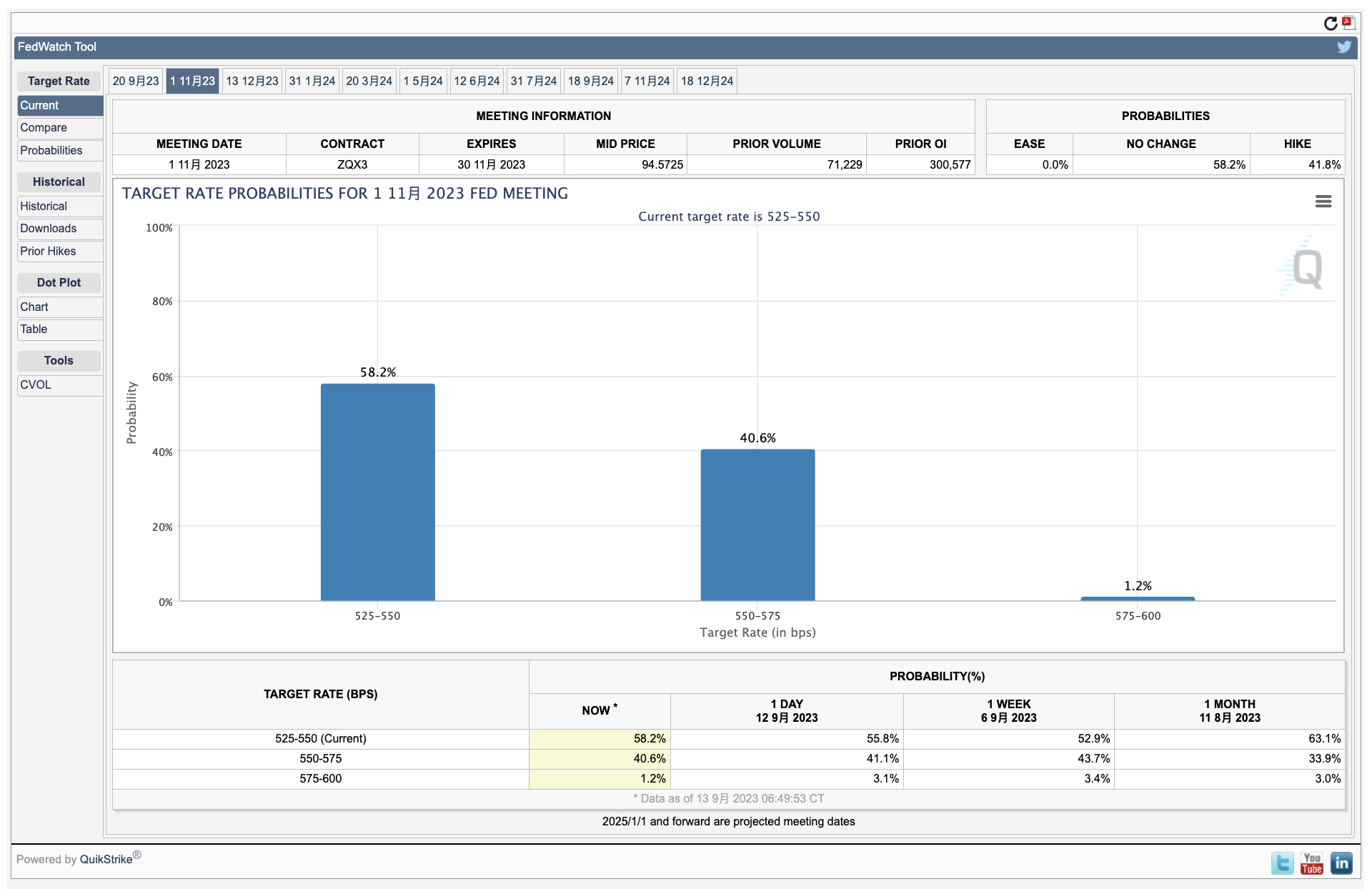This screenshot has width=1372, height=889.
Task: Open Prior Hikes in sidebar
Action: point(48,252)
